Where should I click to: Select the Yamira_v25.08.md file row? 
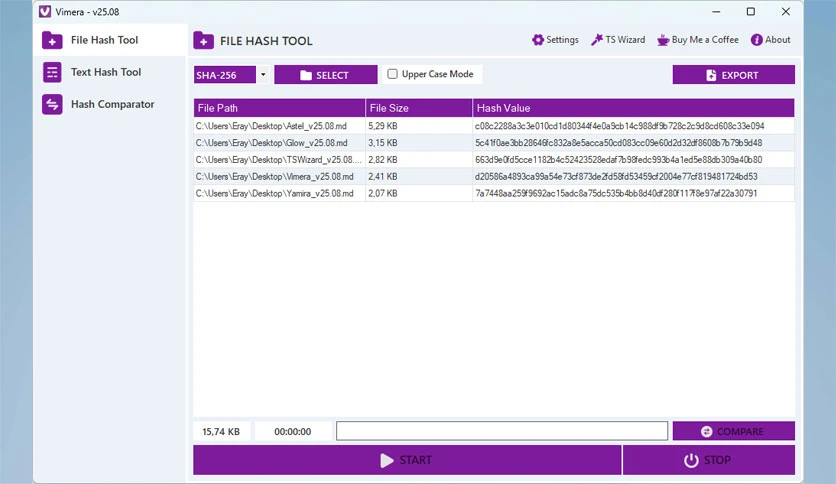[494, 193]
